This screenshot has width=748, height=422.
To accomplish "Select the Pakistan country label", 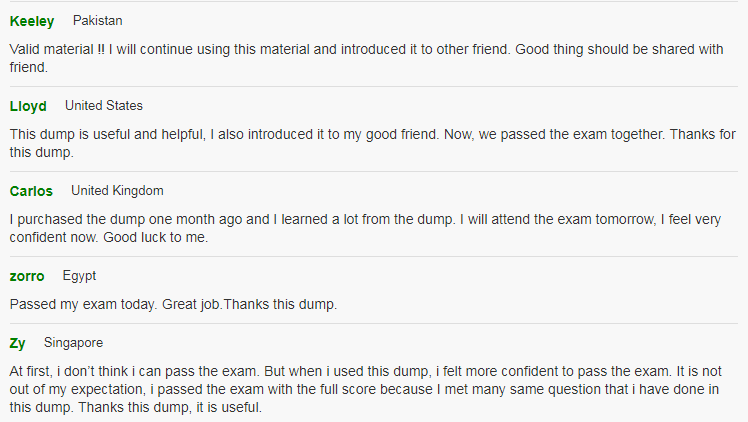I will click(97, 21).
